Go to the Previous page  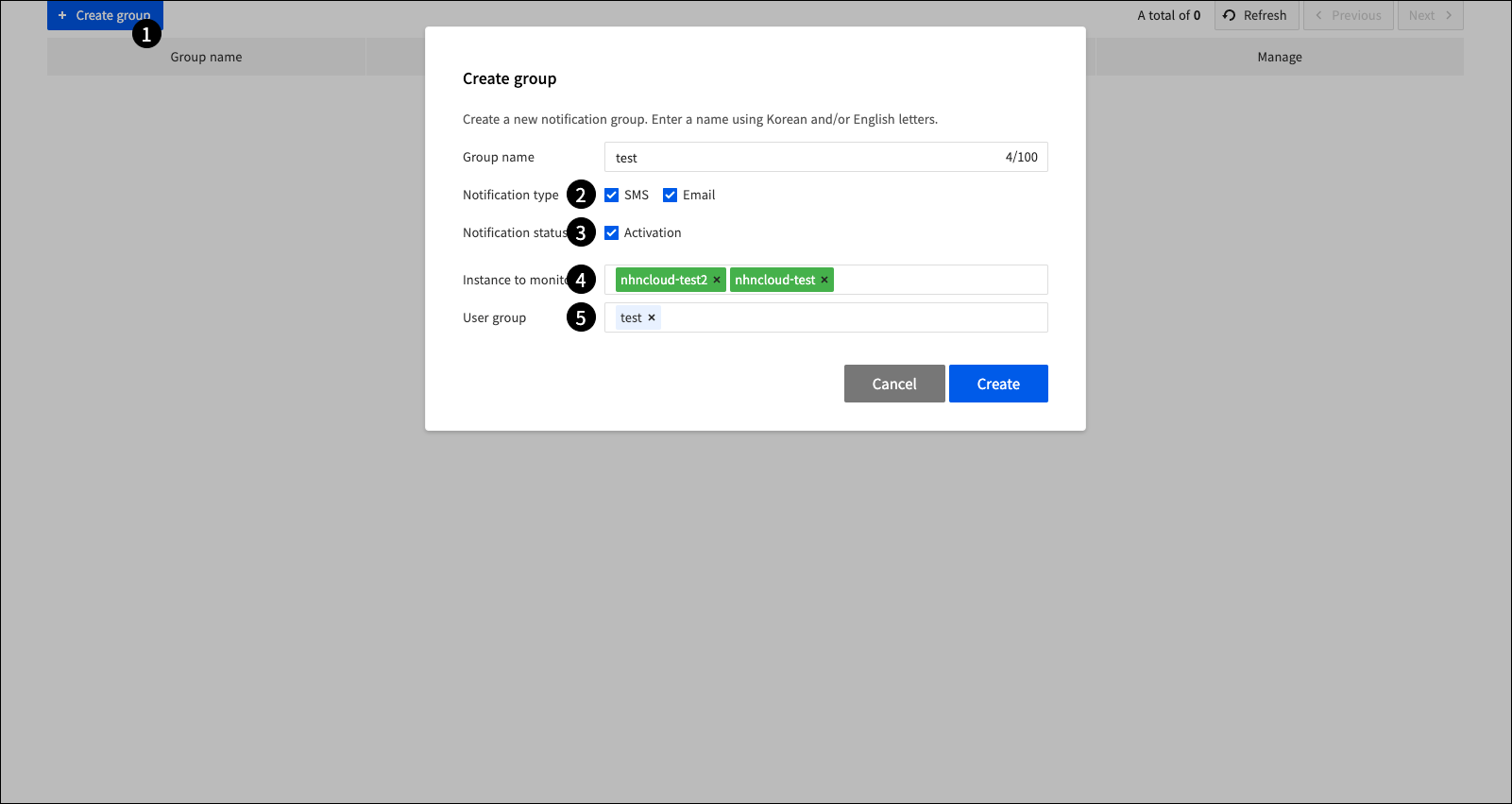click(x=1349, y=15)
